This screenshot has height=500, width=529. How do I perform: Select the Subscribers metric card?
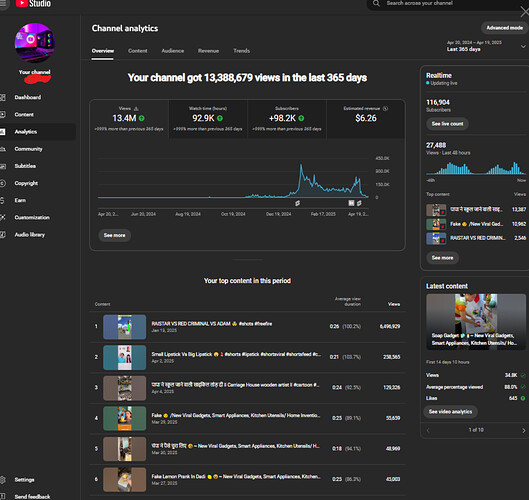tap(287, 119)
